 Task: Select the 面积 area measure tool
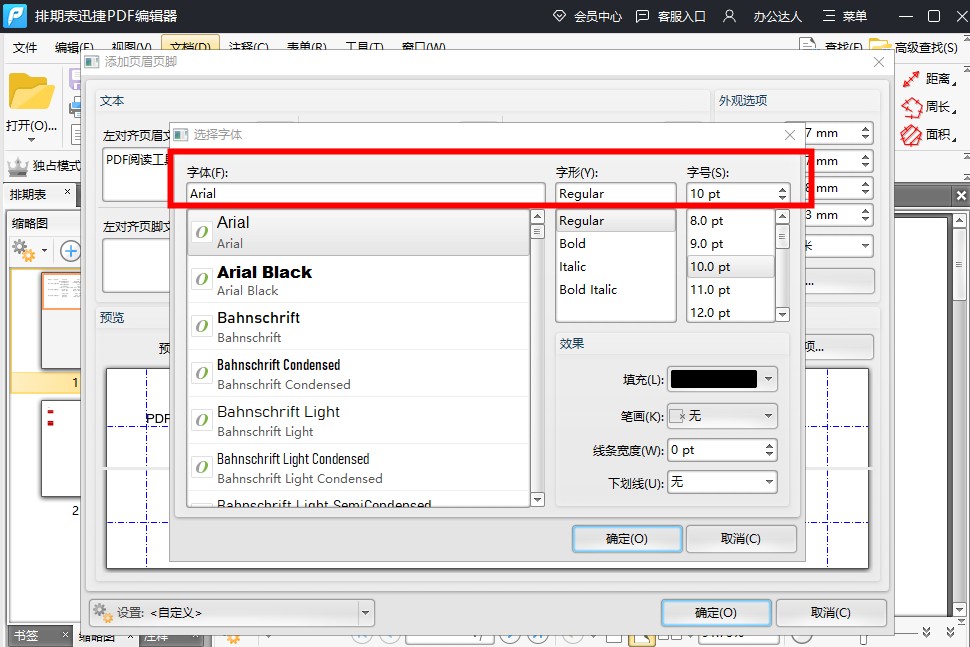(911, 134)
